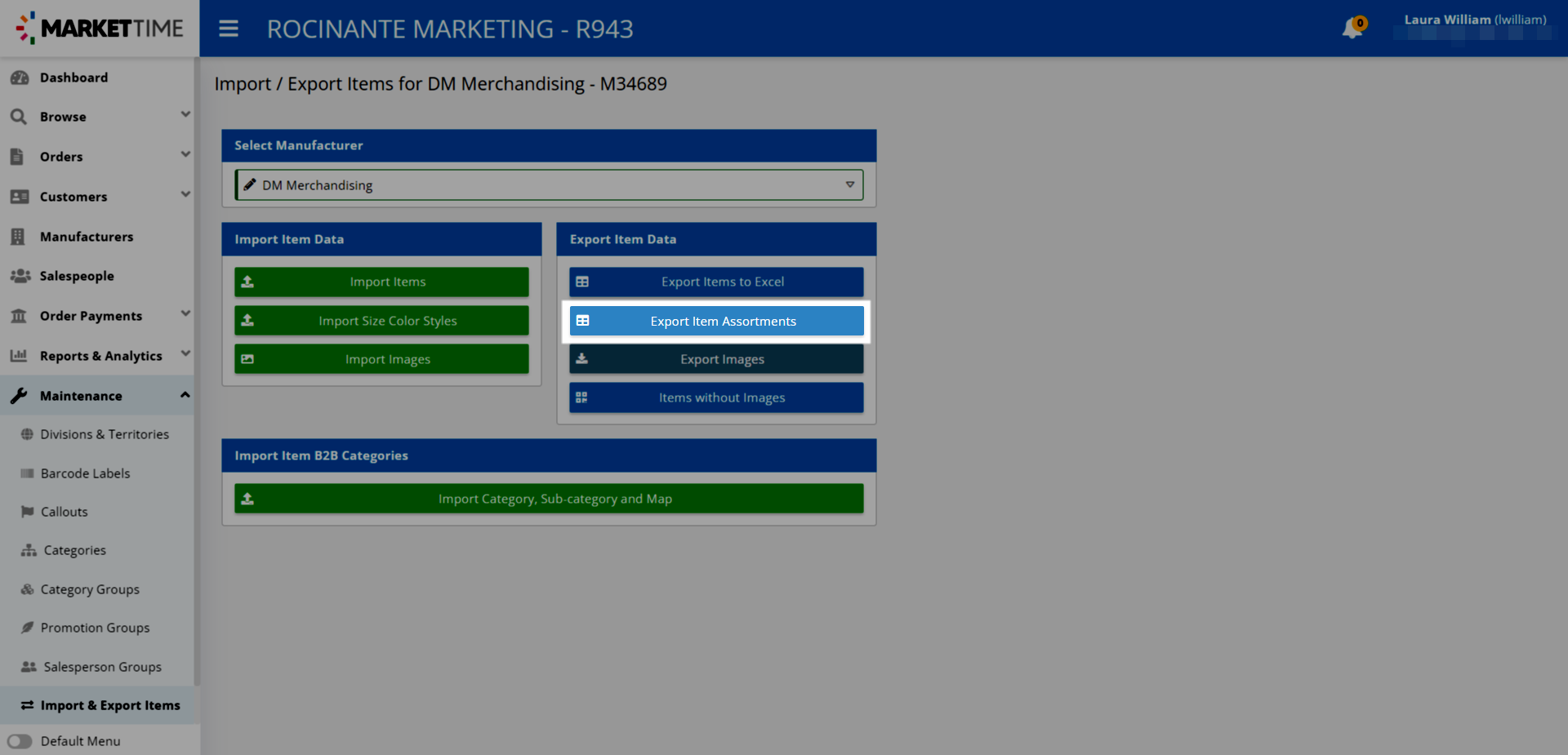Click the Salesperson Groups people icon
Image resolution: width=1568 pixels, height=755 pixels.
click(29, 667)
